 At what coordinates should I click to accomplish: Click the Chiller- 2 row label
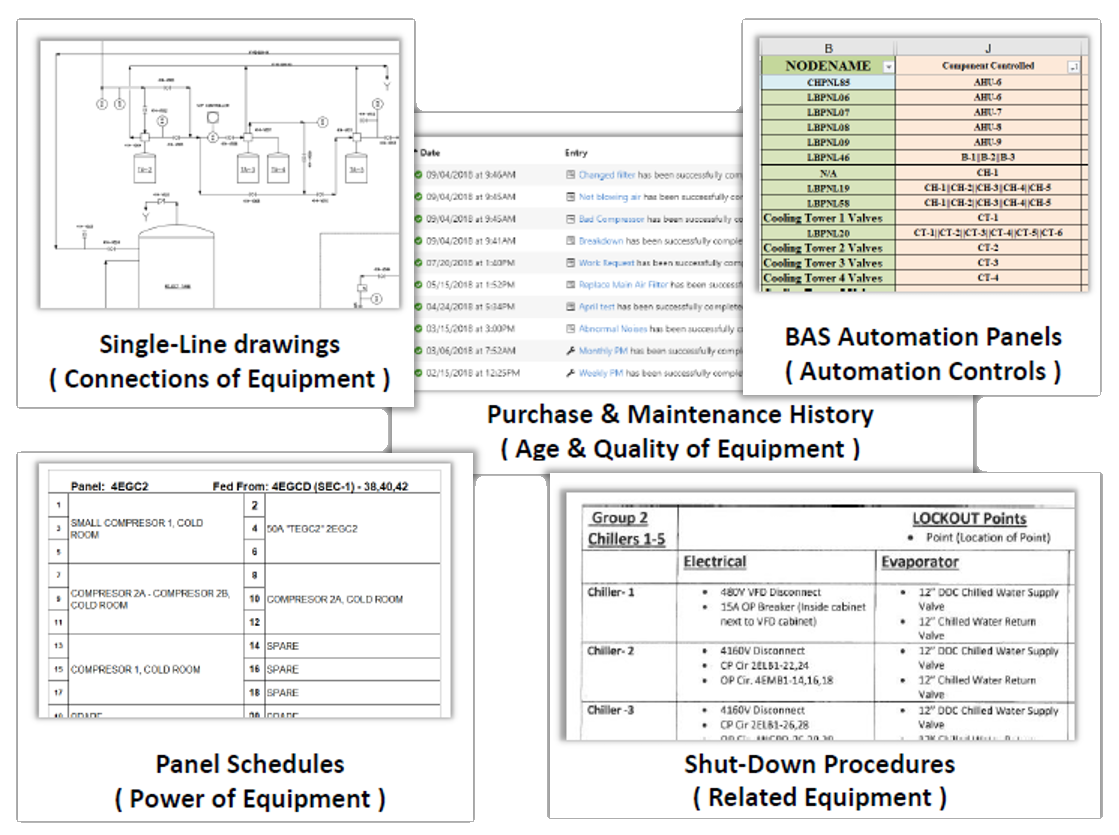pos(610,651)
